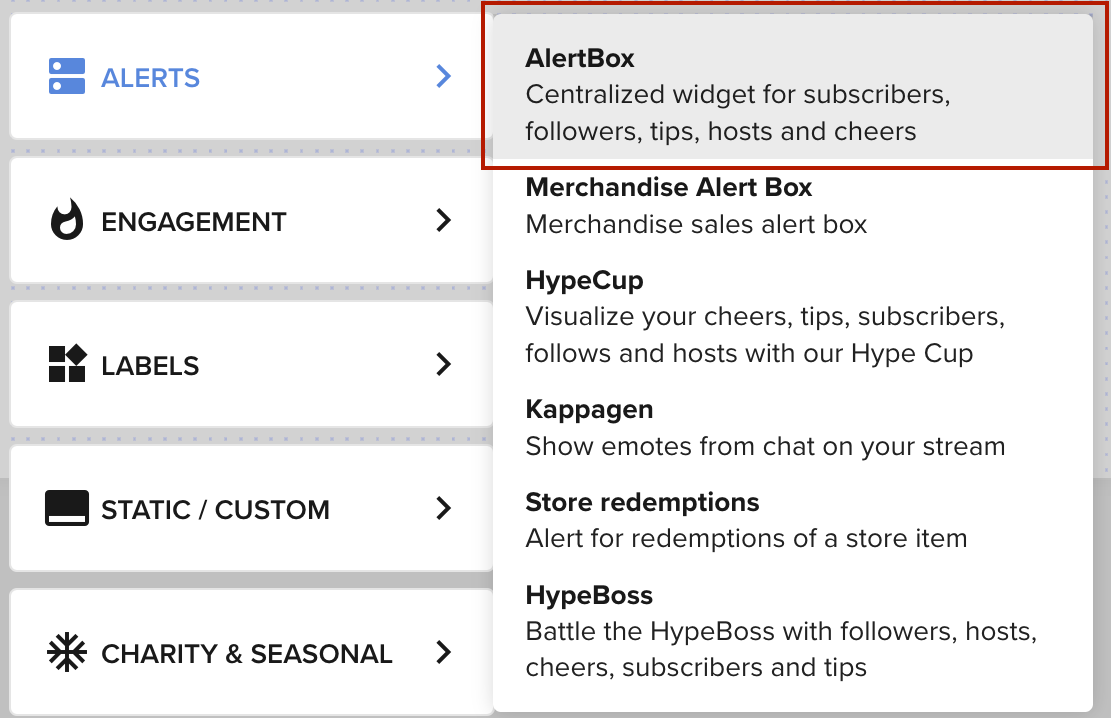Open the STATIC / CUSTOM category label
The height and width of the screenshot is (718, 1111).
coord(215,510)
